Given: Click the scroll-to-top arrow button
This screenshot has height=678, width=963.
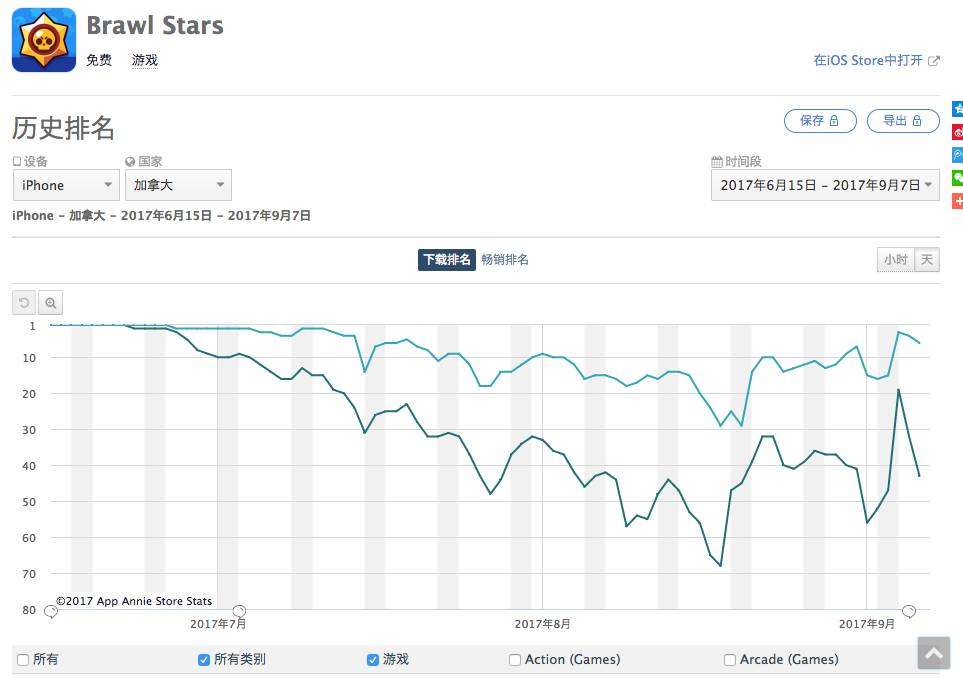Looking at the screenshot, I should coord(933,654).
